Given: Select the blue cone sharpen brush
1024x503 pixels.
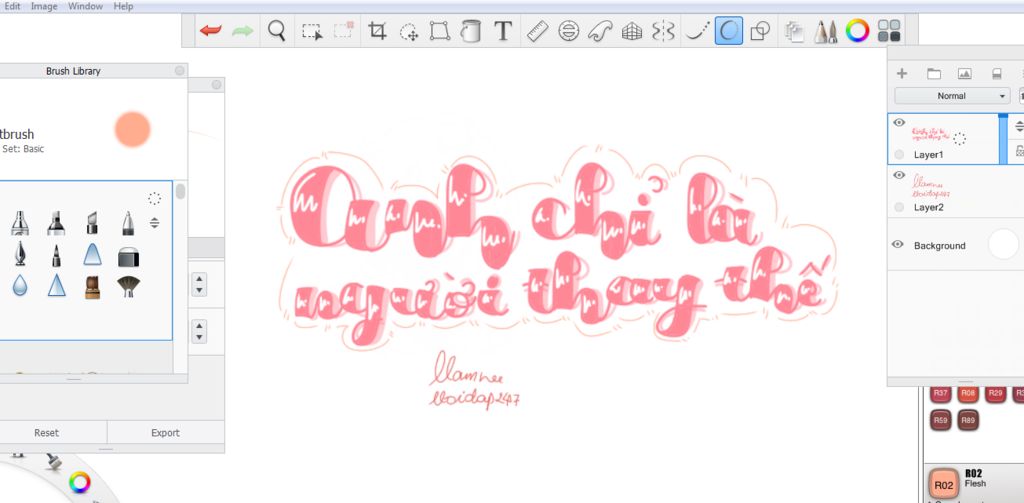Looking at the screenshot, I should pyautogui.click(x=57, y=285).
